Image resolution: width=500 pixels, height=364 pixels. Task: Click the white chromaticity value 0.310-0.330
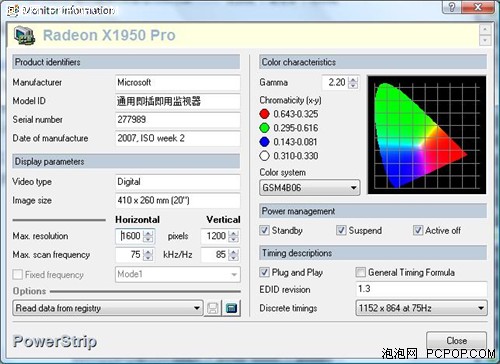pyautogui.click(x=296, y=156)
